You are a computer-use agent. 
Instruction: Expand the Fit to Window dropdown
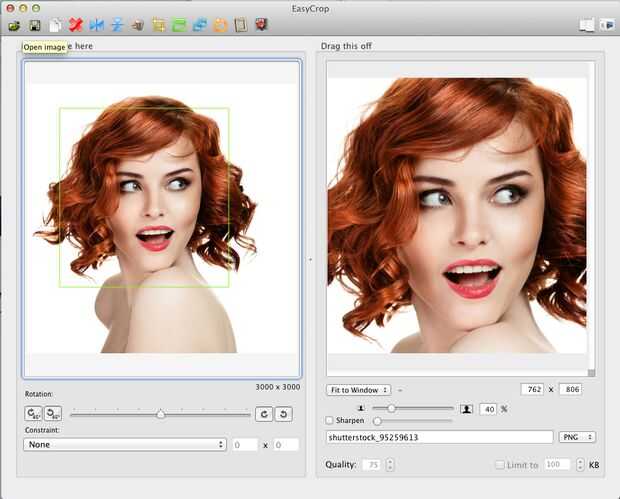358,389
